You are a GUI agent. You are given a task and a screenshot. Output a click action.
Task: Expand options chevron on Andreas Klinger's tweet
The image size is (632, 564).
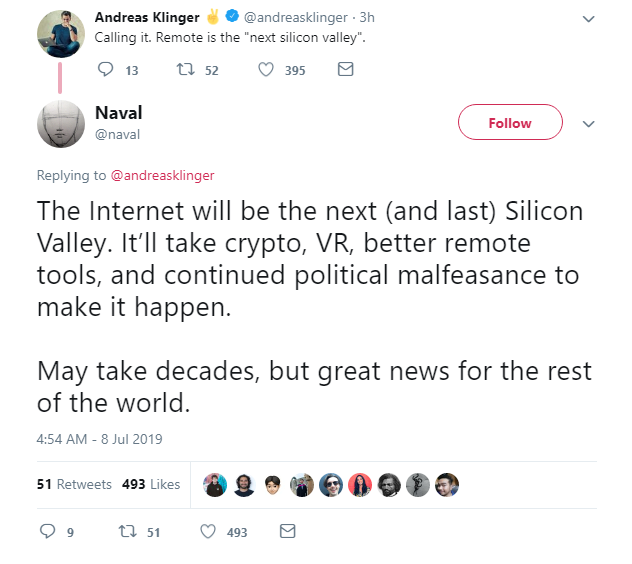pos(588,19)
